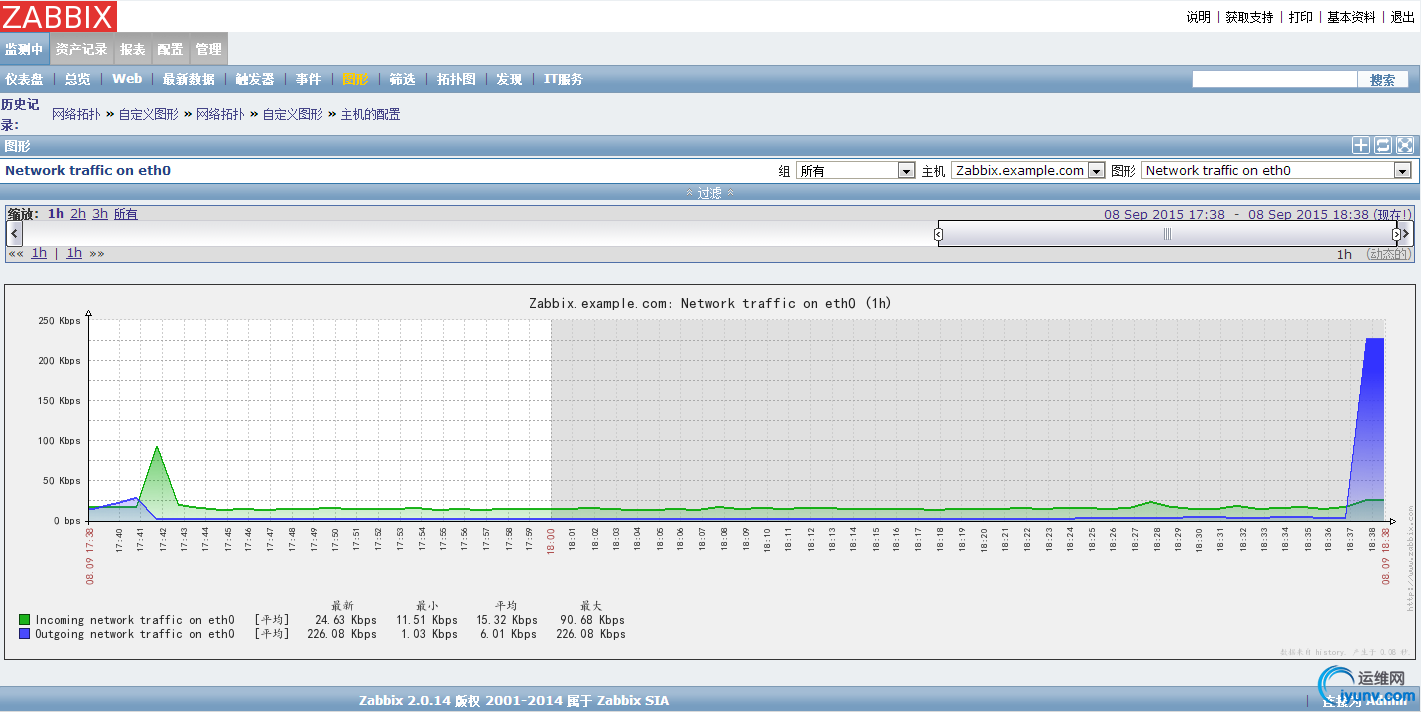
Task: Toggle fullscreen mode icon
Action: tap(1405, 146)
